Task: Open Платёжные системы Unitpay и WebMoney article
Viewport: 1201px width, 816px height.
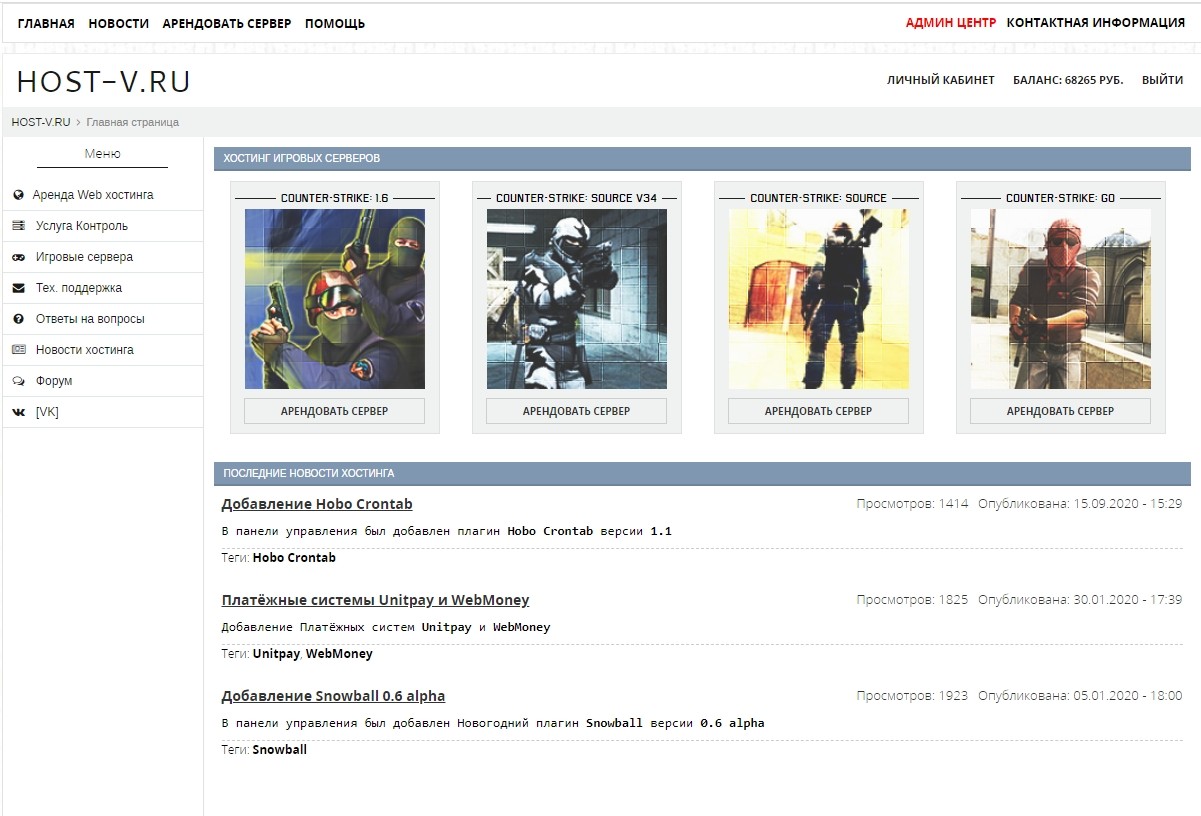Action: tap(375, 600)
